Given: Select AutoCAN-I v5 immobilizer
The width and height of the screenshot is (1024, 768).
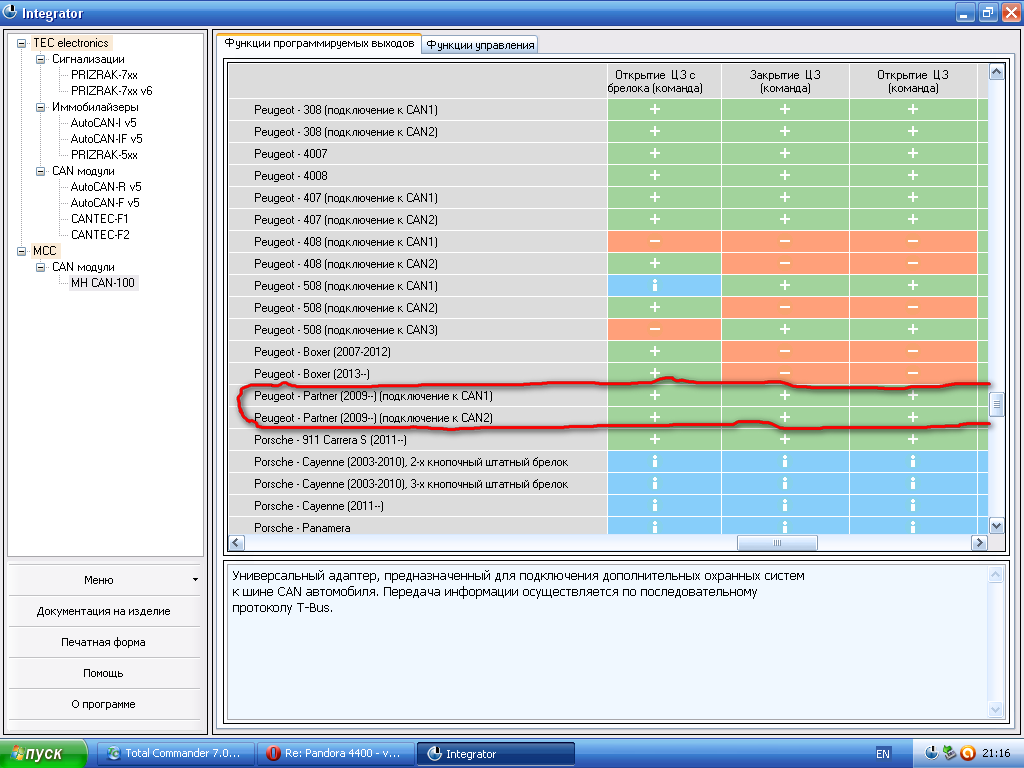Looking at the screenshot, I should point(103,123).
